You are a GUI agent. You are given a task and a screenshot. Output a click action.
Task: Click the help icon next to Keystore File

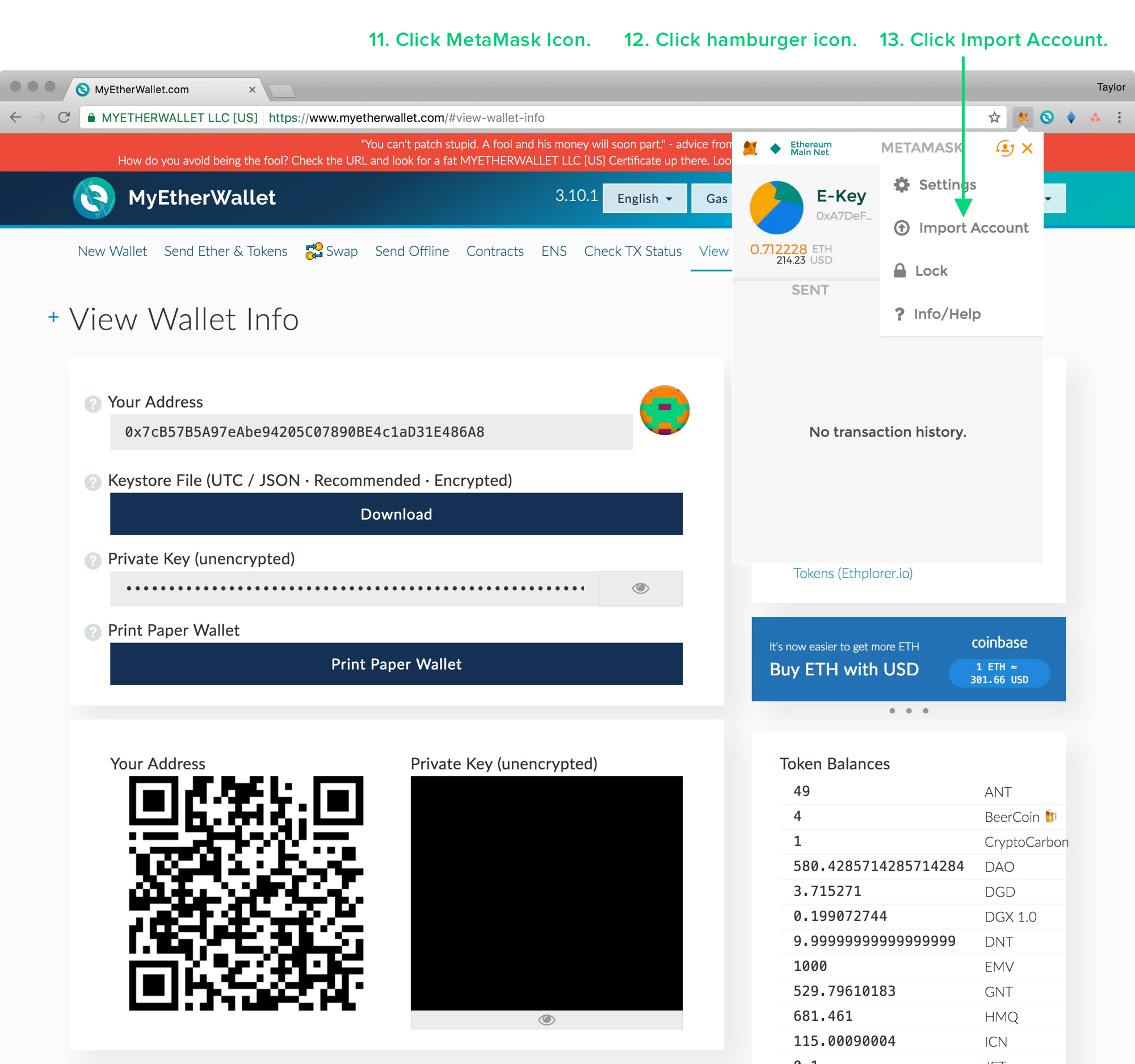click(x=93, y=482)
